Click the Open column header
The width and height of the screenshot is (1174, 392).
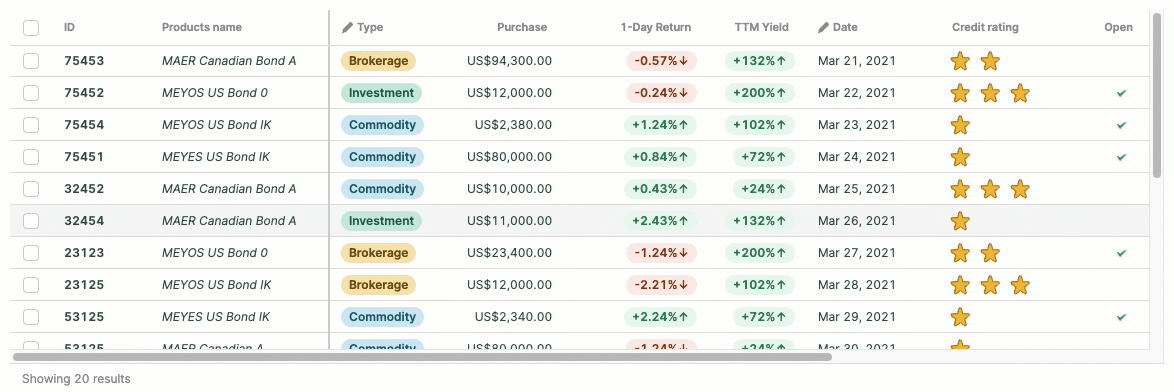pyautogui.click(x=1119, y=27)
